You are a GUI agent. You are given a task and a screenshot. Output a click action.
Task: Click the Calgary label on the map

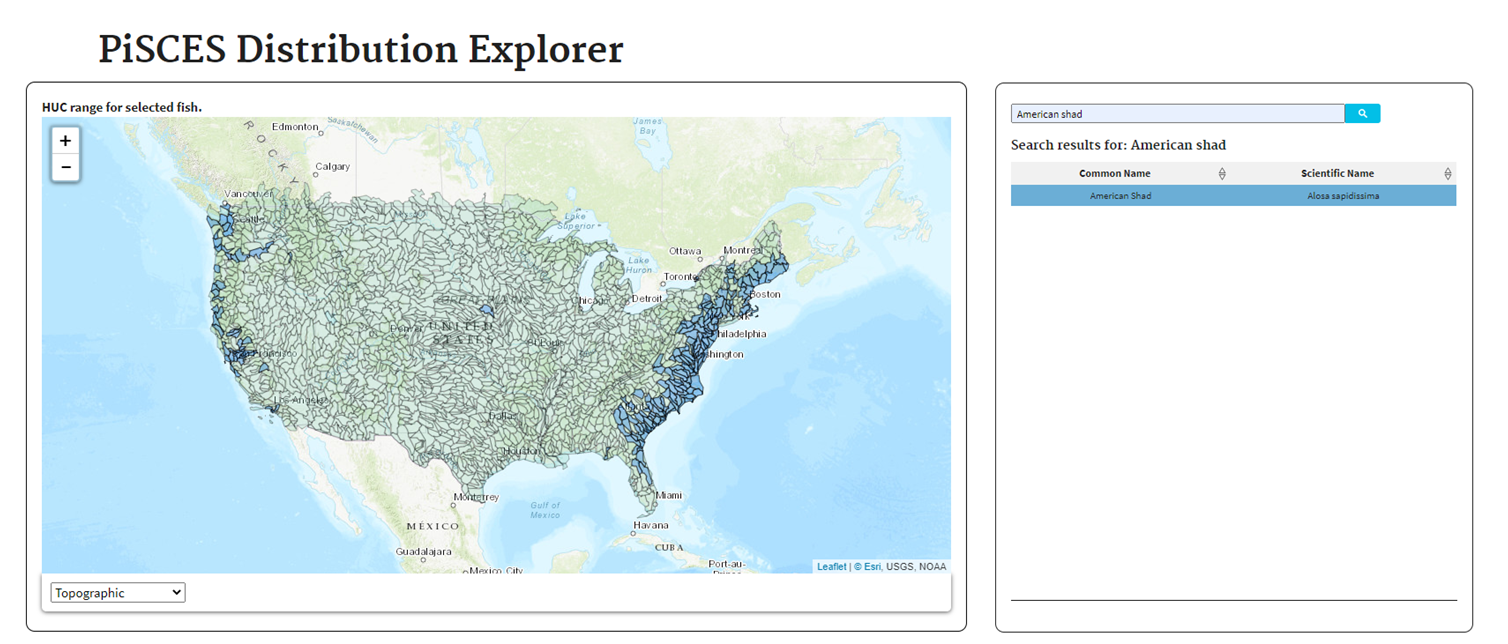click(332, 167)
